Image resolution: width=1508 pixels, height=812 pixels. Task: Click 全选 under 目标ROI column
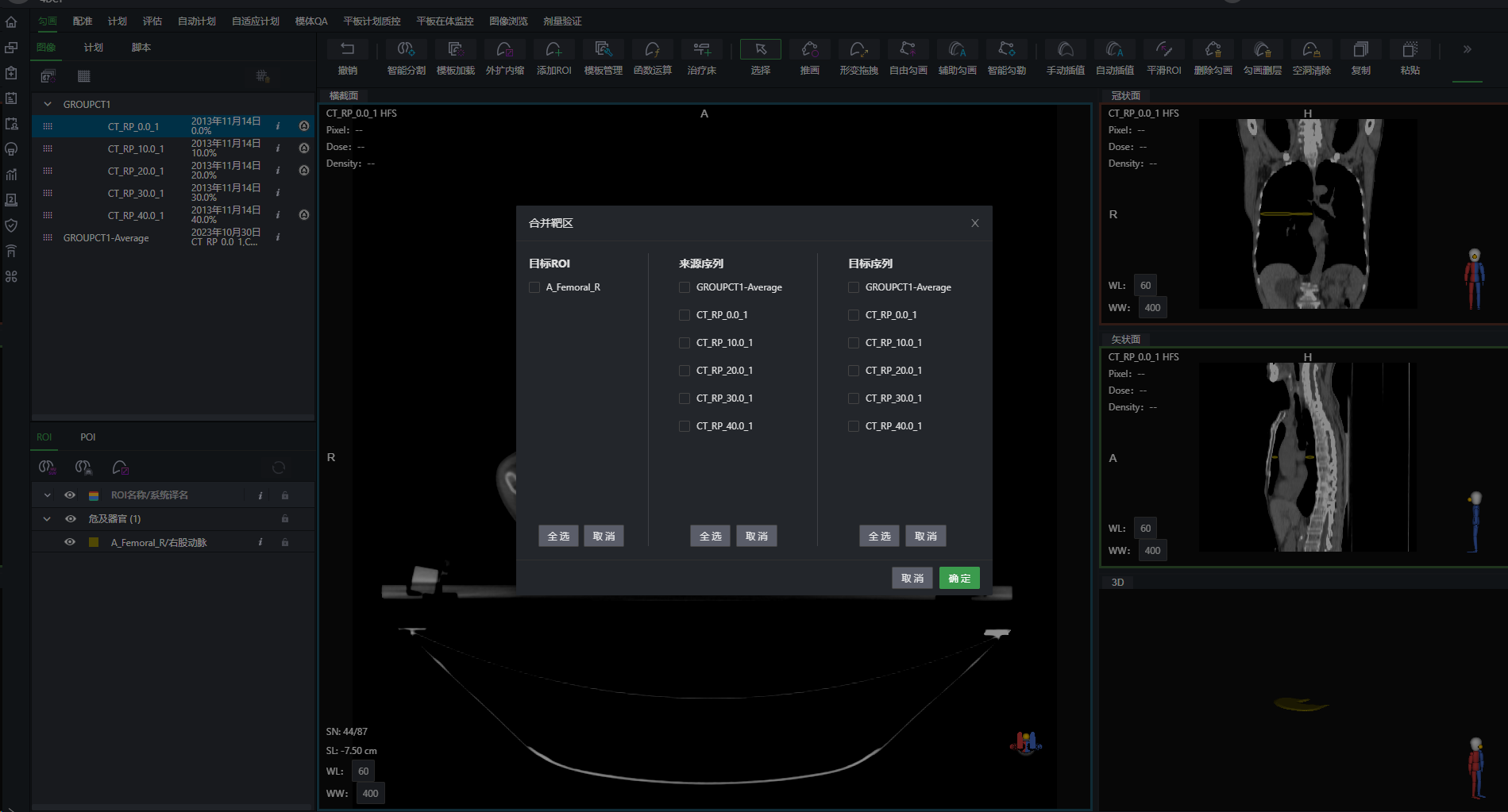[558, 536]
